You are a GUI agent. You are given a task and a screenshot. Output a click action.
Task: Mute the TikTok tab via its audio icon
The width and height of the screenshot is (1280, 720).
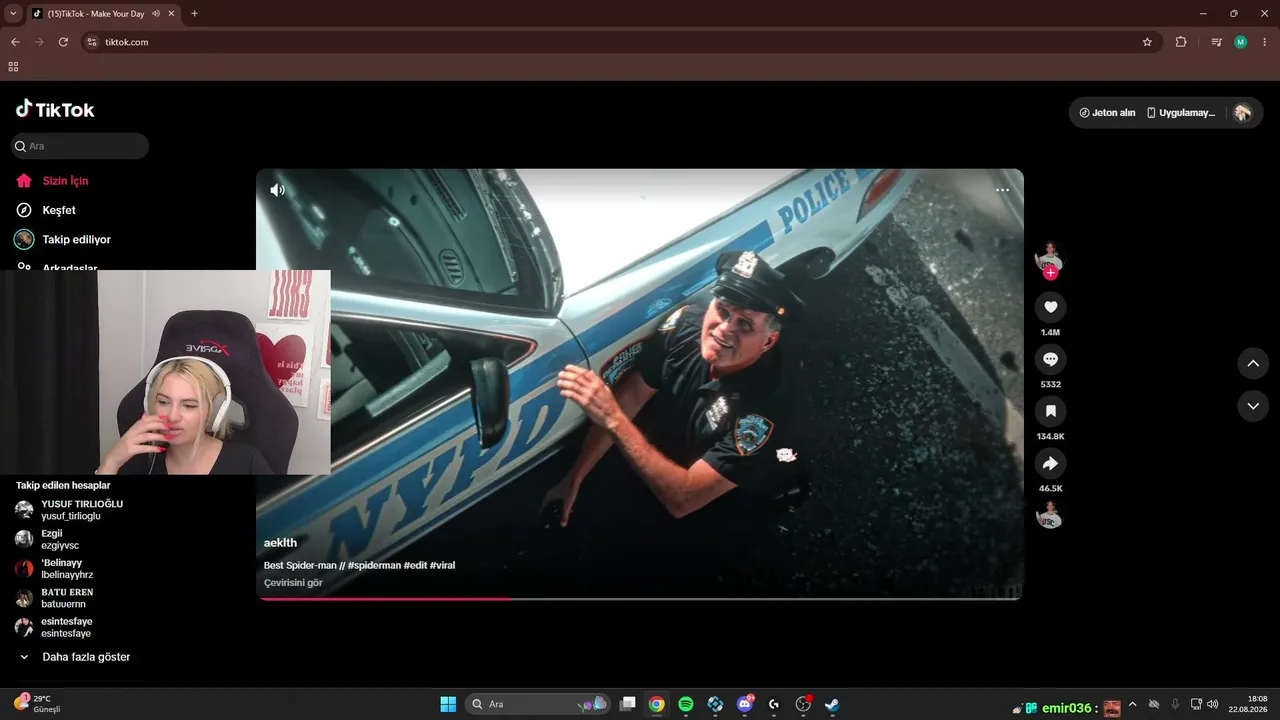click(155, 14)
